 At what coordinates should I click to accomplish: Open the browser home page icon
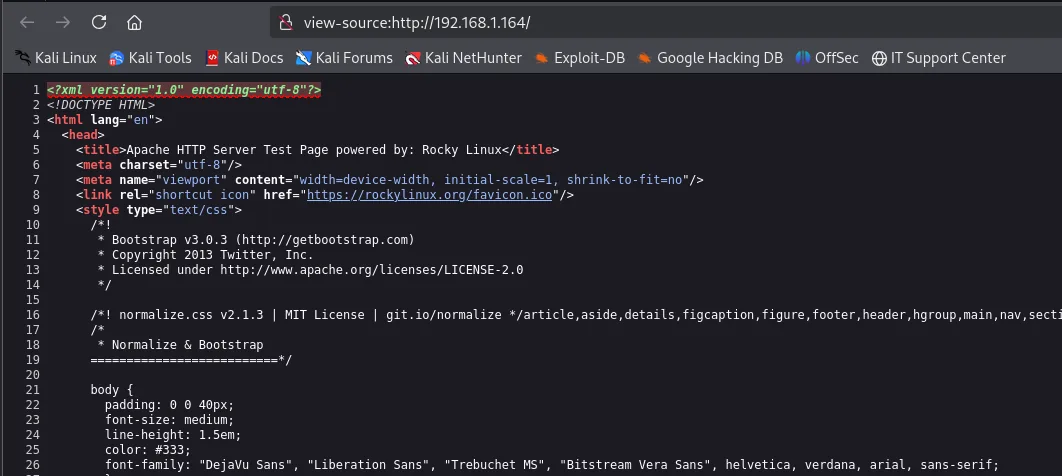(134, 22)
